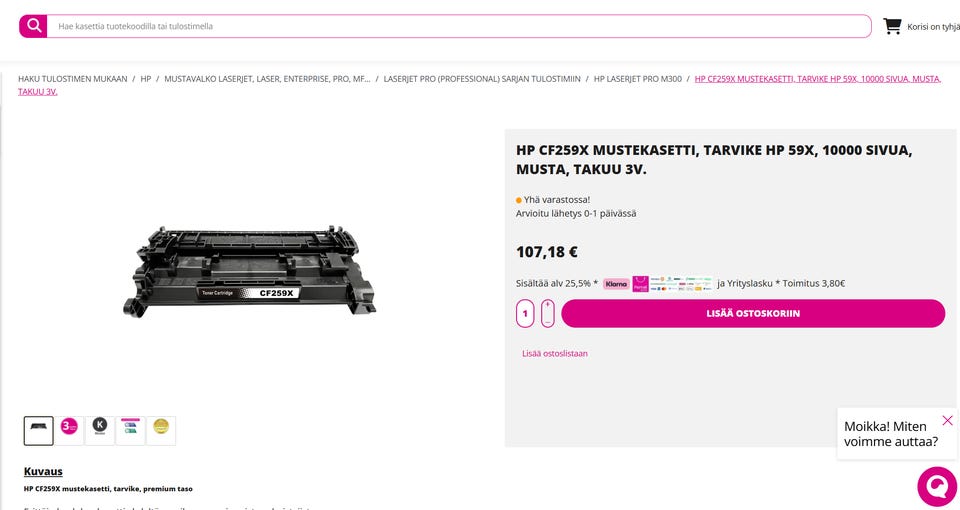
Task: Open the shopping cart icon
Action: [x=892, y=26]
